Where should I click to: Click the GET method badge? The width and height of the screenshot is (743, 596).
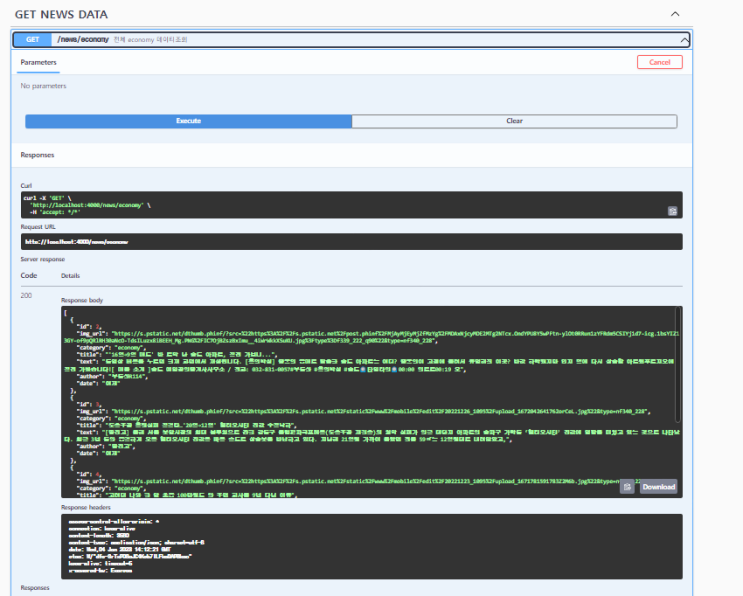click(x=33, y=39)
